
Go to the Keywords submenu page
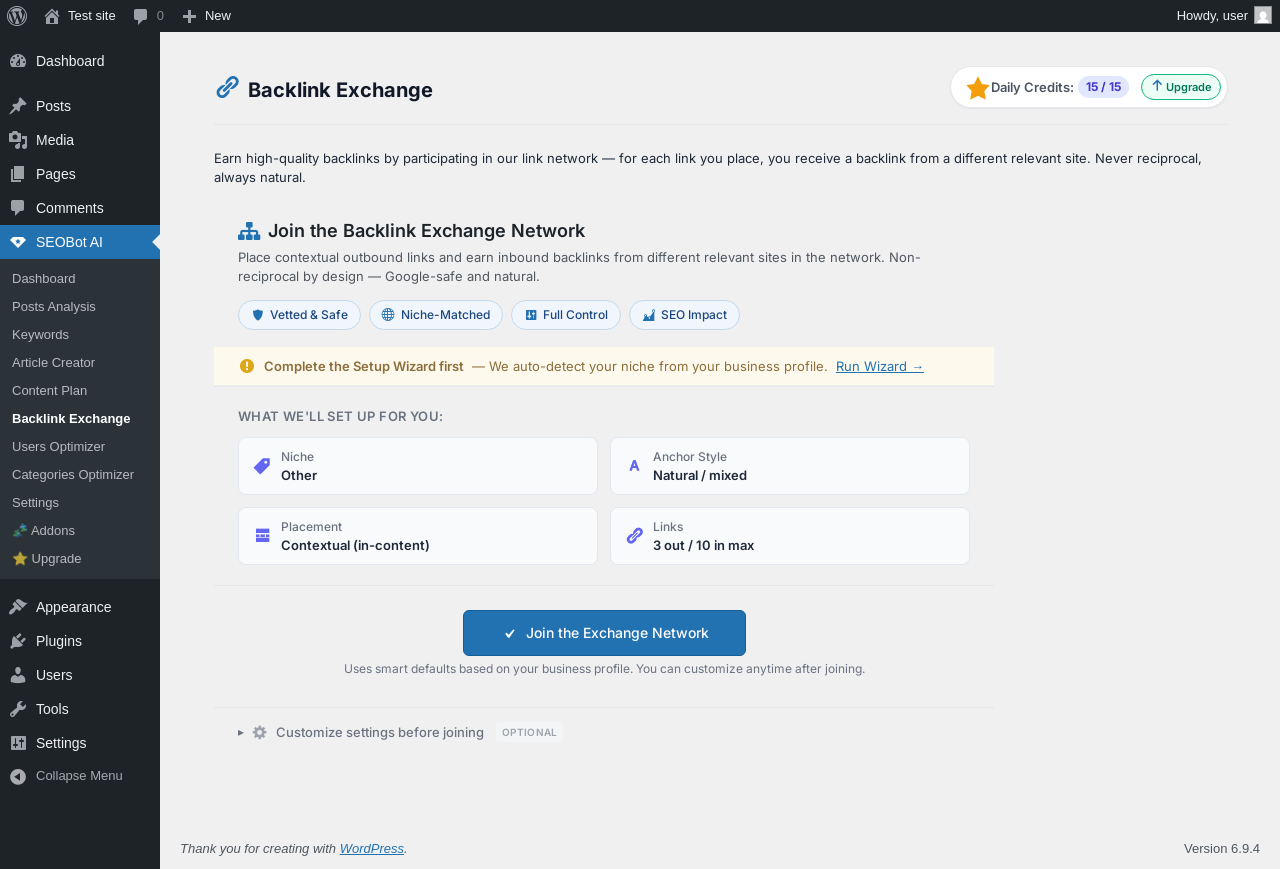(x=40, y=335)
